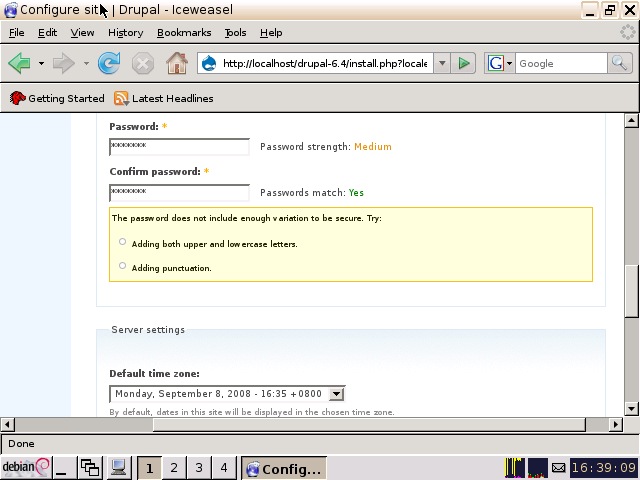640x480 pixels.
Task: Click the grey forward arrow button
Action: pos(64,63)
